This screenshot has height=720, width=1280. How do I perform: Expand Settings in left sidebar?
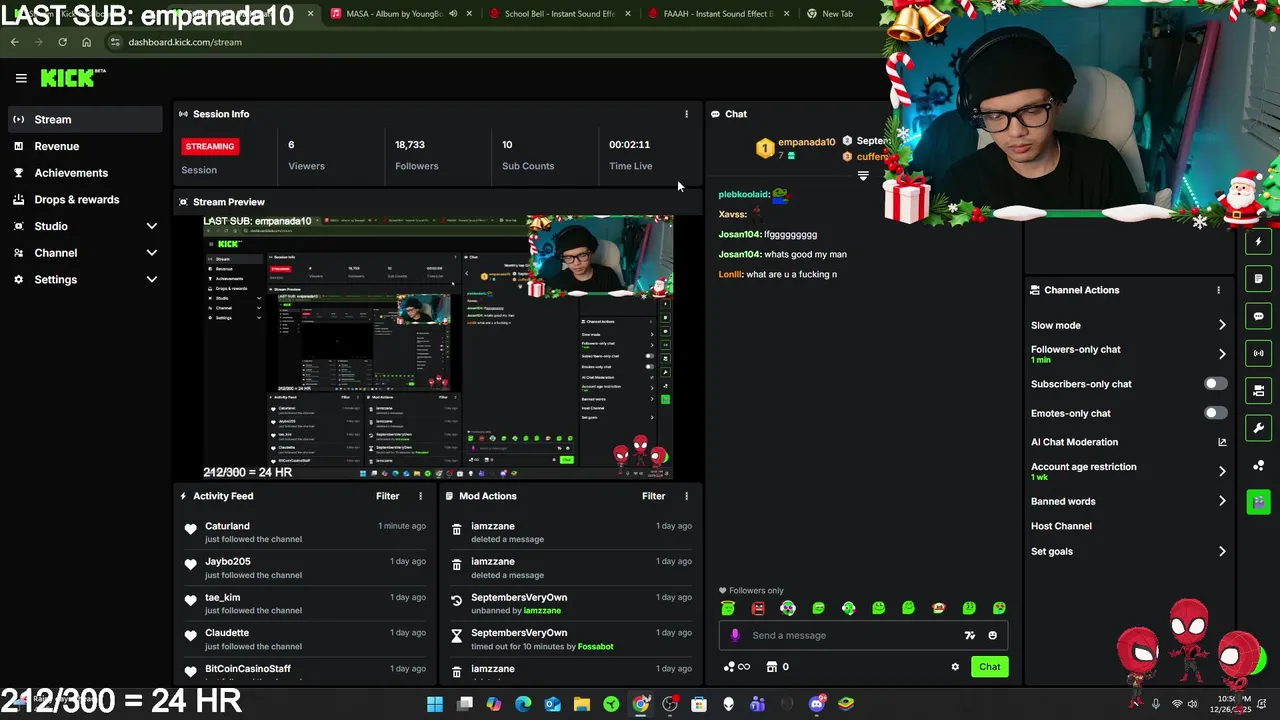(x=152, y=280)
